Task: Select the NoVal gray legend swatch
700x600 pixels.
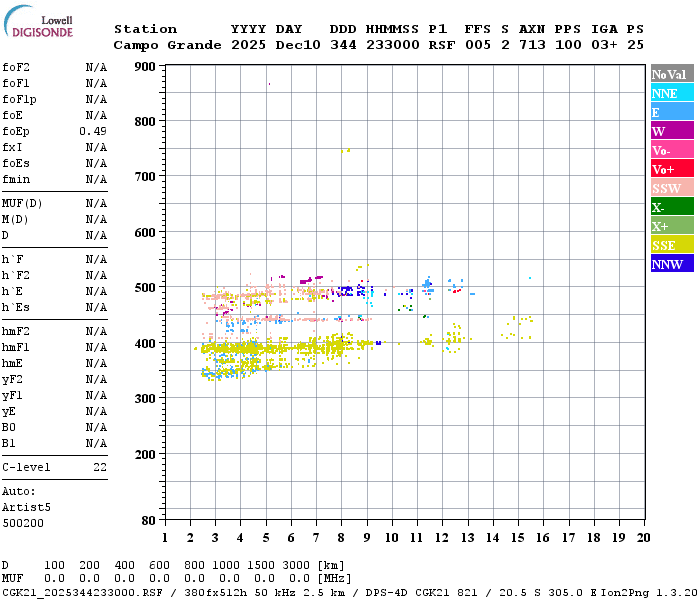Action: coord(672,74)
